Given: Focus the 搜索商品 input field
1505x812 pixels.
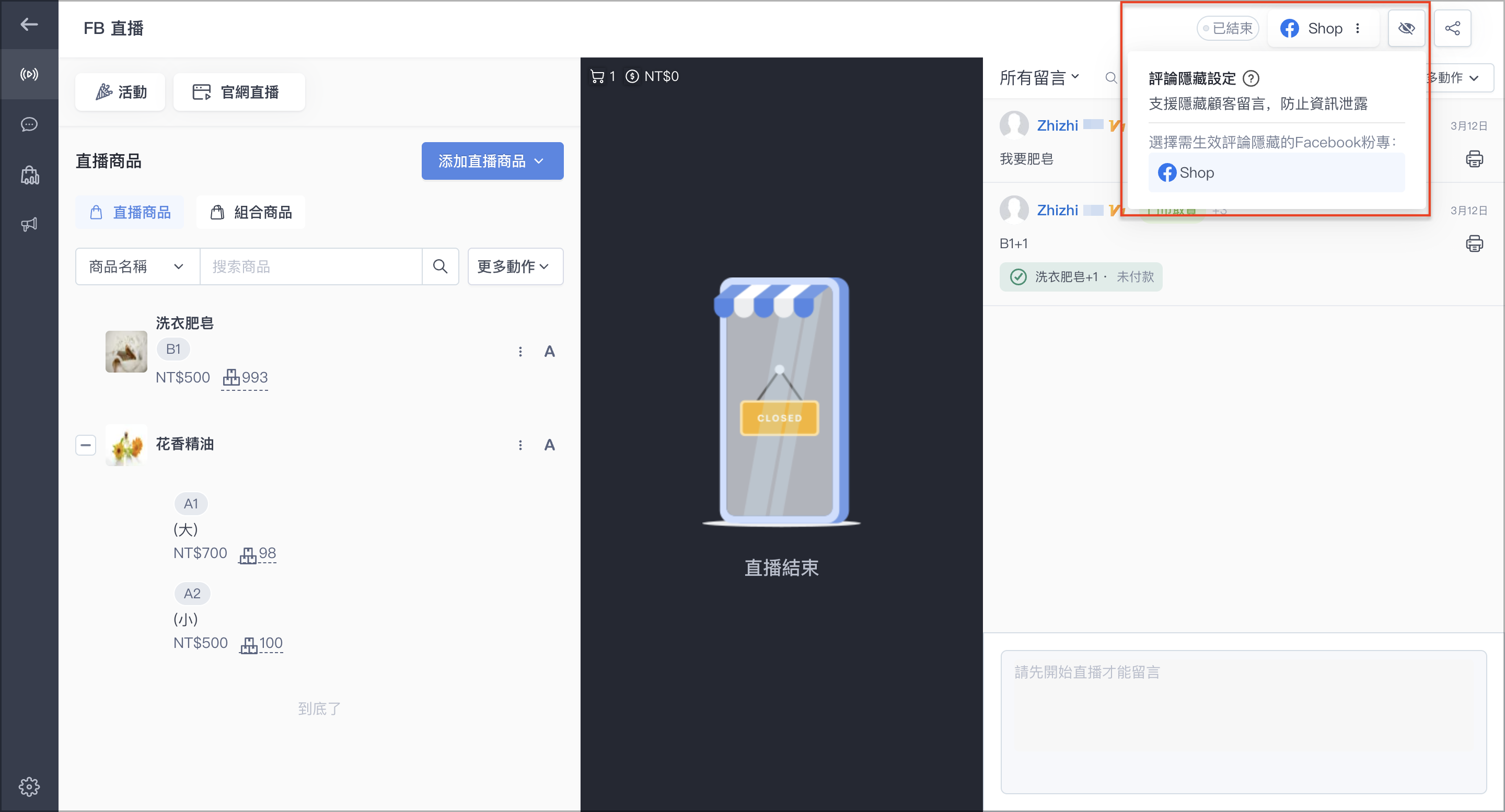Looking at the screenshot, I should (311, 266).
